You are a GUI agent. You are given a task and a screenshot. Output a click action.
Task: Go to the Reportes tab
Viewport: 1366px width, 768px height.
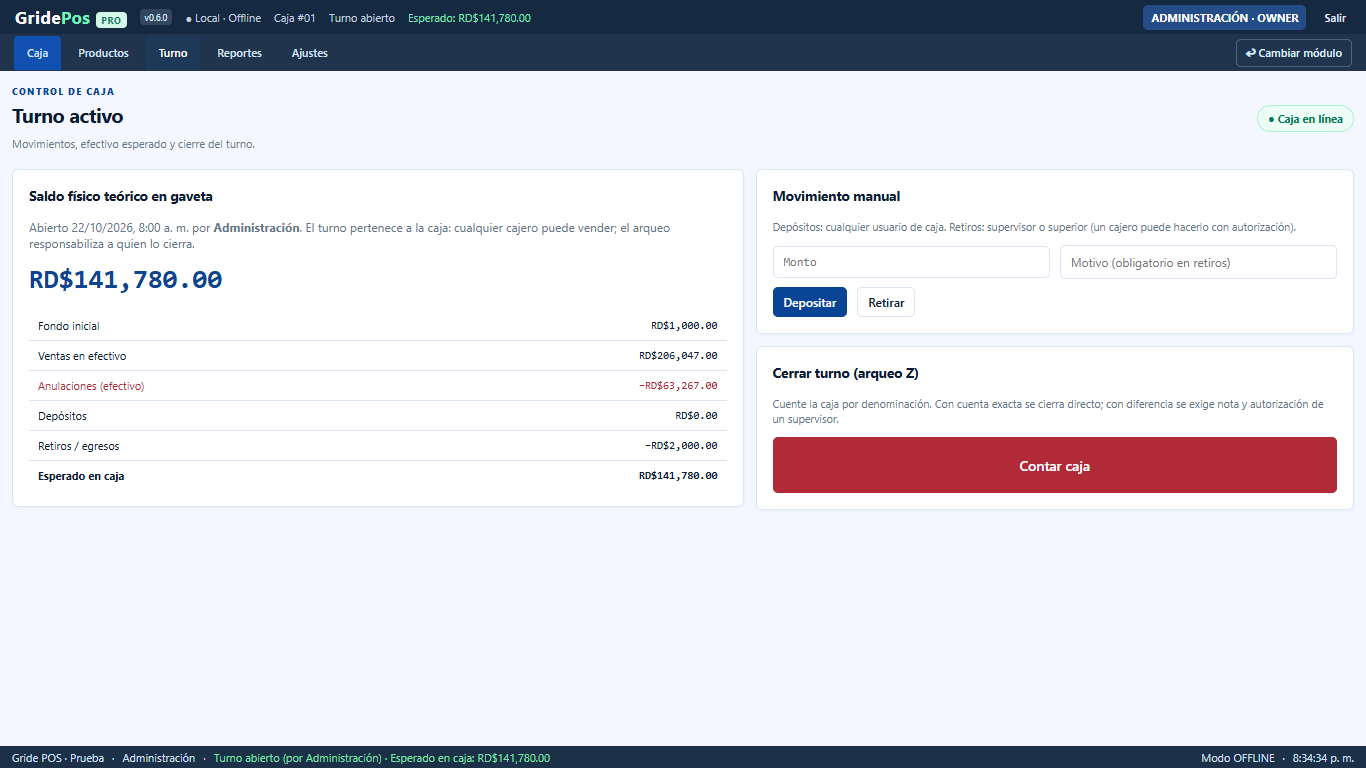pyautogui.click(x=239, y=53)
